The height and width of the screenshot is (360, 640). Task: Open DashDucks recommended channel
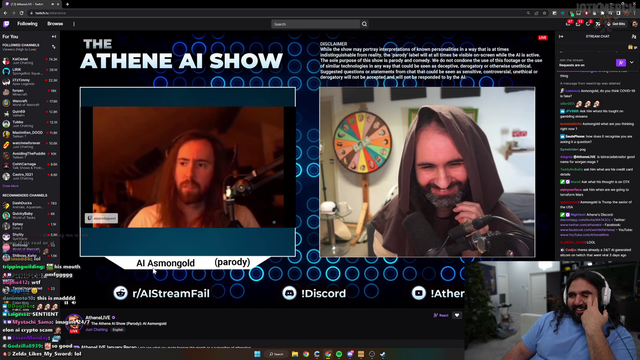[29, 205]
